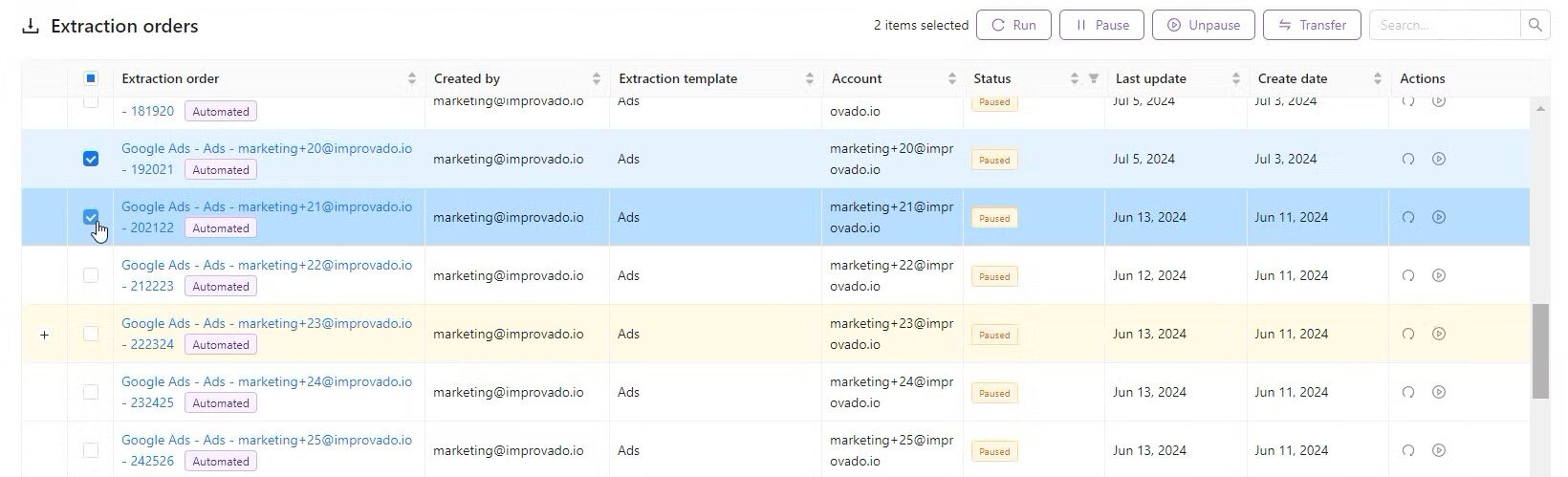
Task: Focus the Search input field
Action: [x=1444, y=26]
